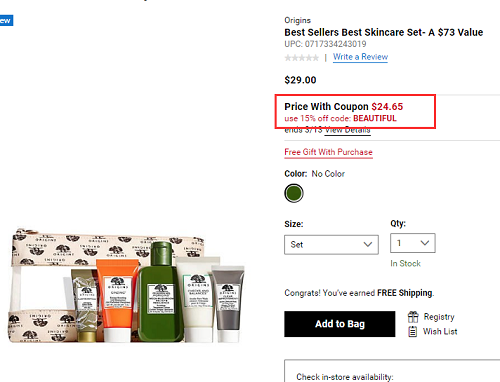Click the Qty dropdown chevron arrow

pos(425,243)
